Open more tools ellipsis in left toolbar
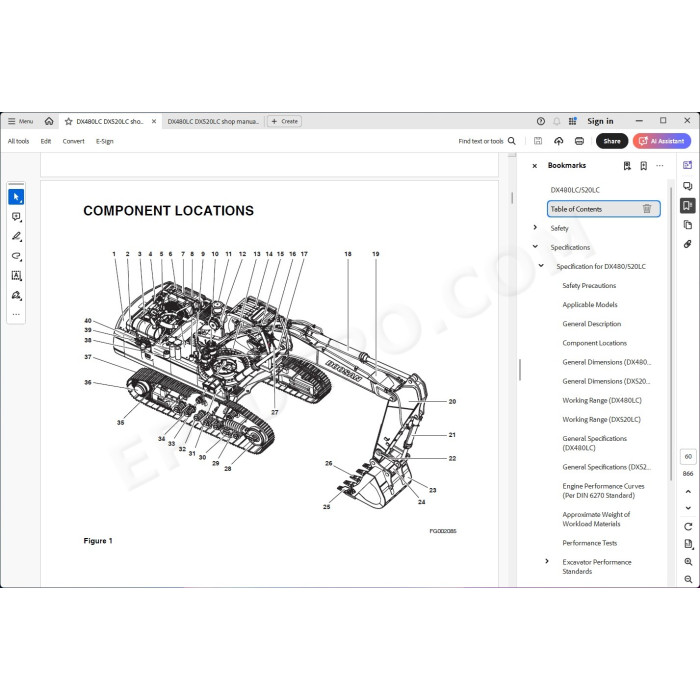The width and height of the screenshot is (700, 700). pyautogui.click(x=16, y=314)
